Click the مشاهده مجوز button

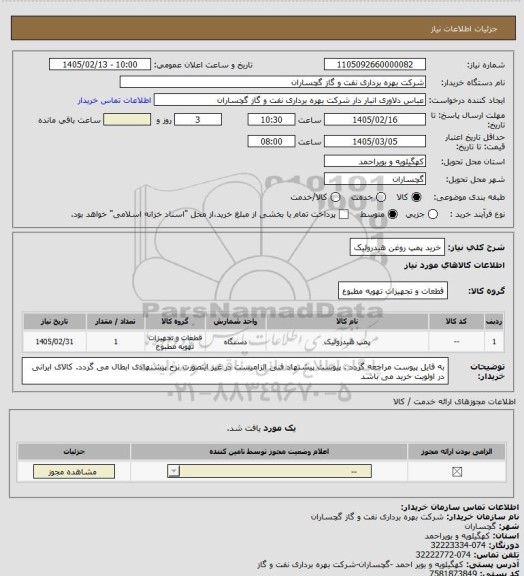[73, 472]
